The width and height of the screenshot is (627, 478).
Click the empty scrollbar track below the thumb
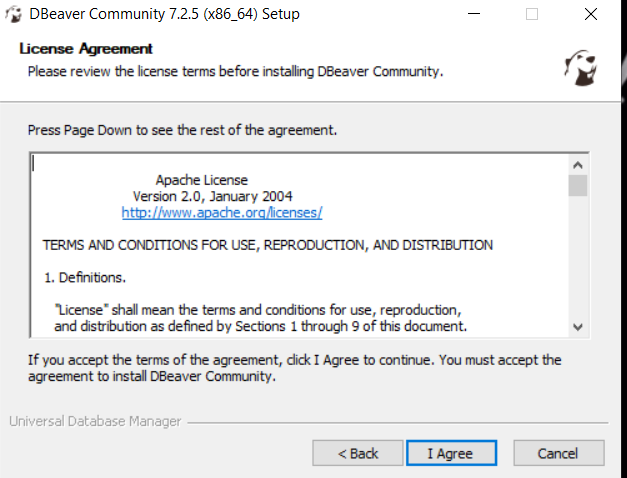pyautogui.click(x=577, y=257)
